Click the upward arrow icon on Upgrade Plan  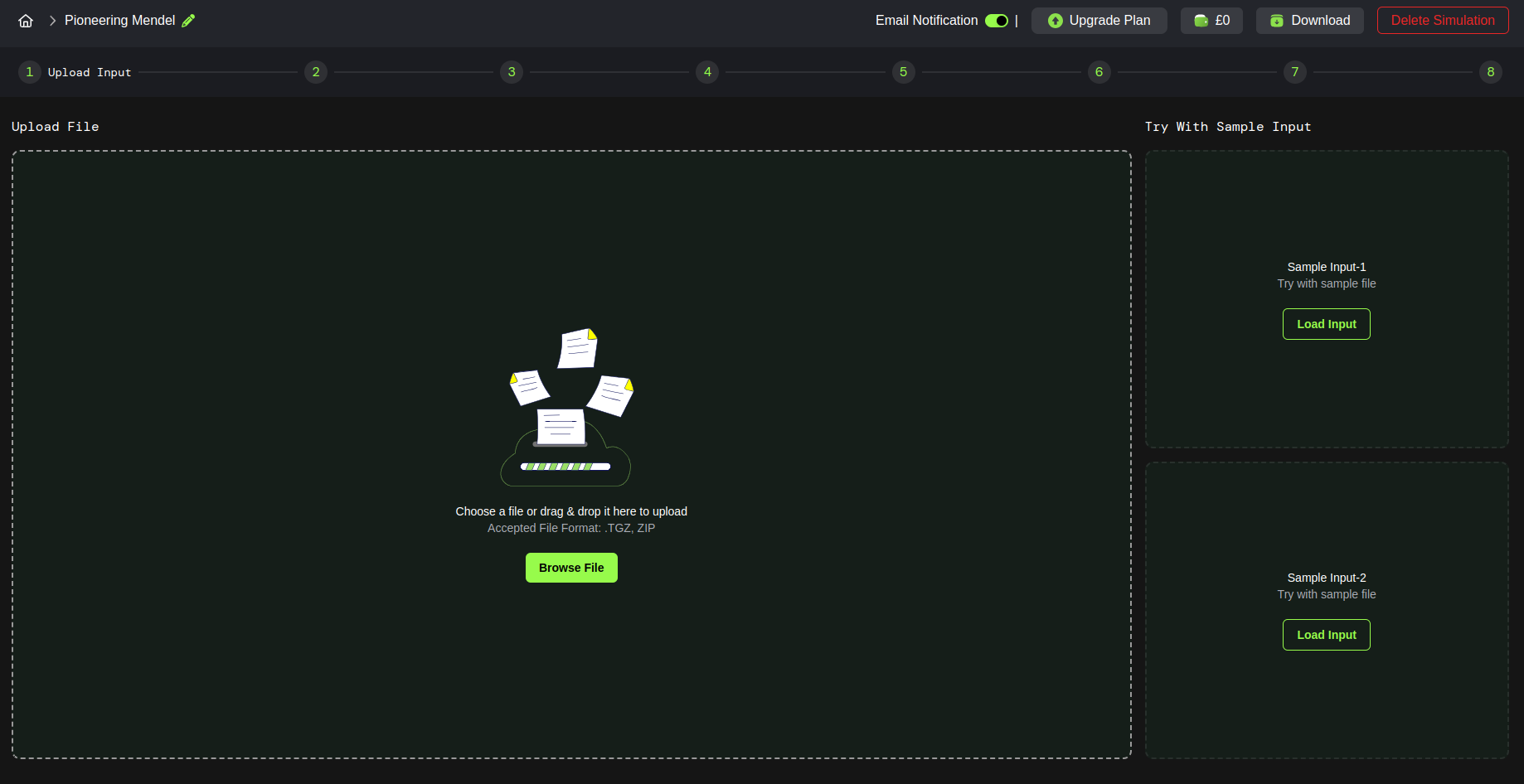click(1055, 21)
